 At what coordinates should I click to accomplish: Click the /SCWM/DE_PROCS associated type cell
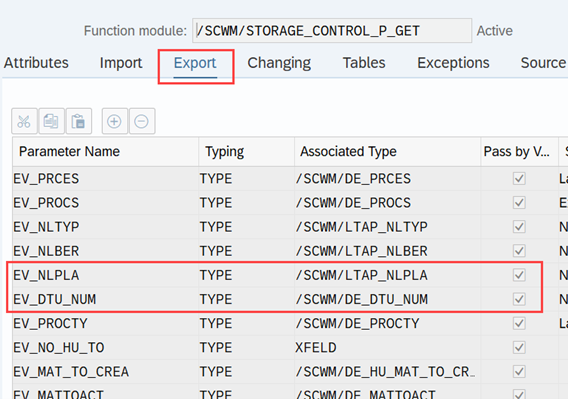click(x=387, y=203)
